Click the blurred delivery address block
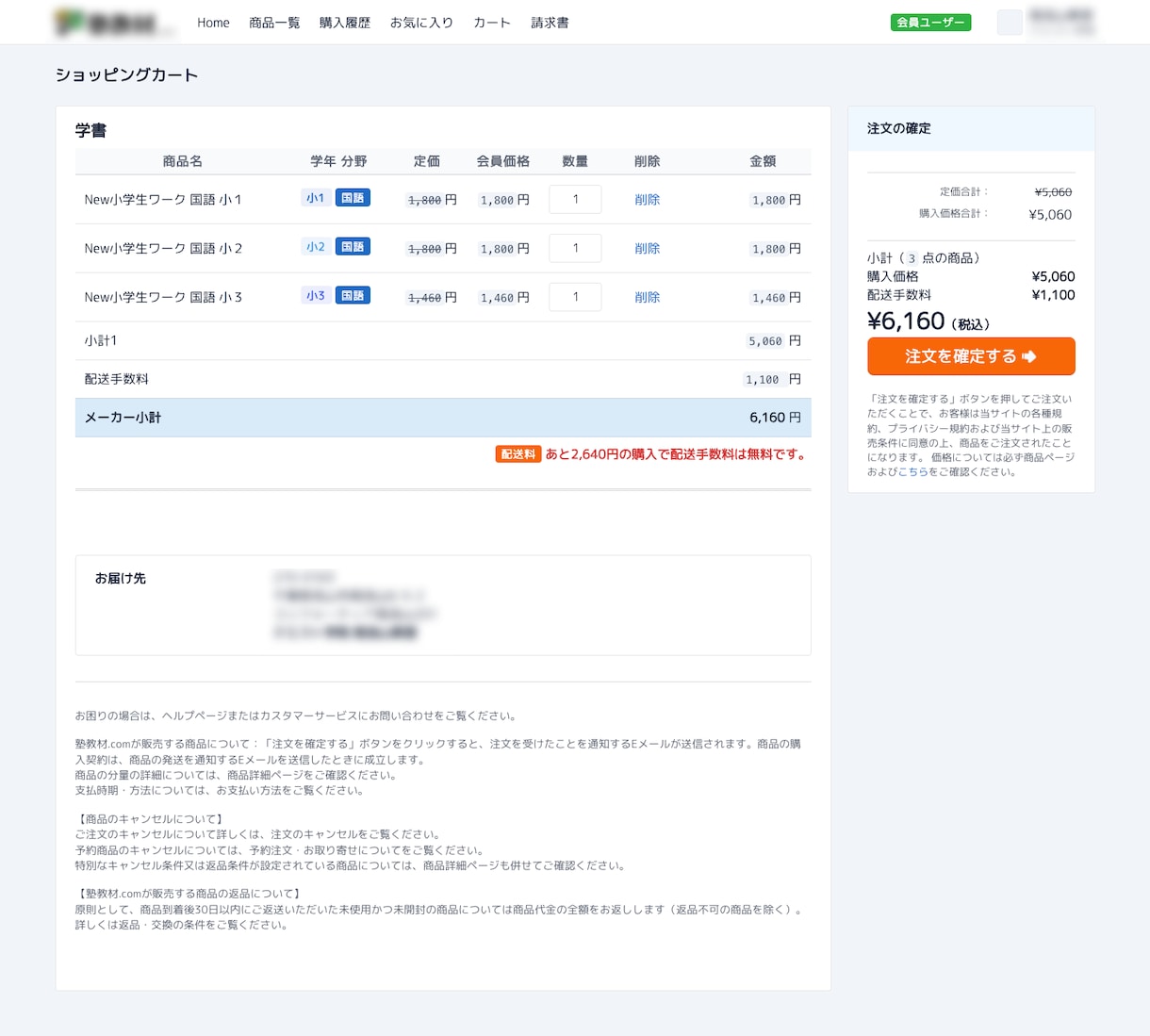Image resolution: width=1150 pixels, height=1036 pixels. 355,604
